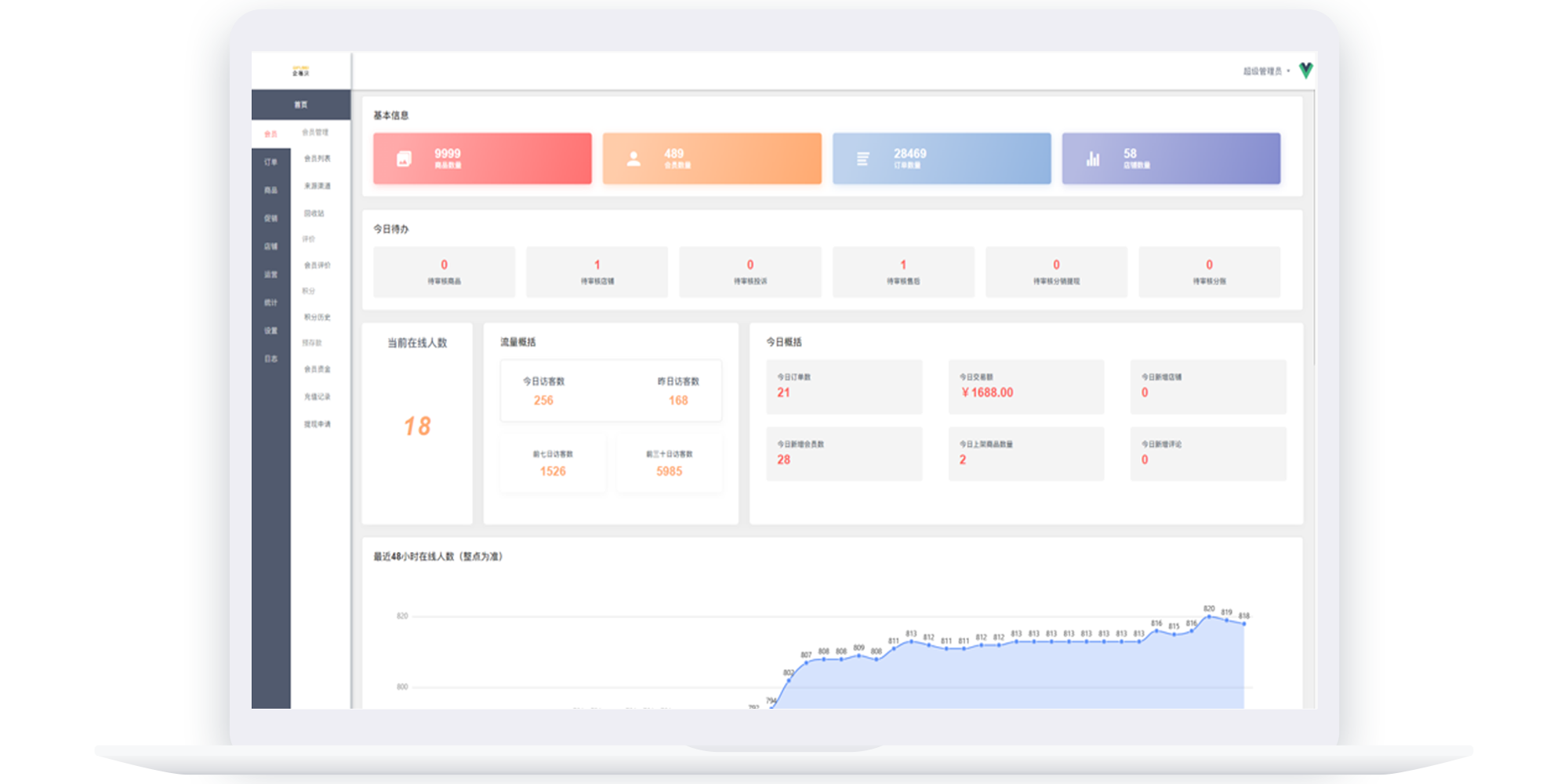The height and width of the screenshot is (784, 1568).
Task: Open the 统计 sidebar section
Action: click(270, 303)
